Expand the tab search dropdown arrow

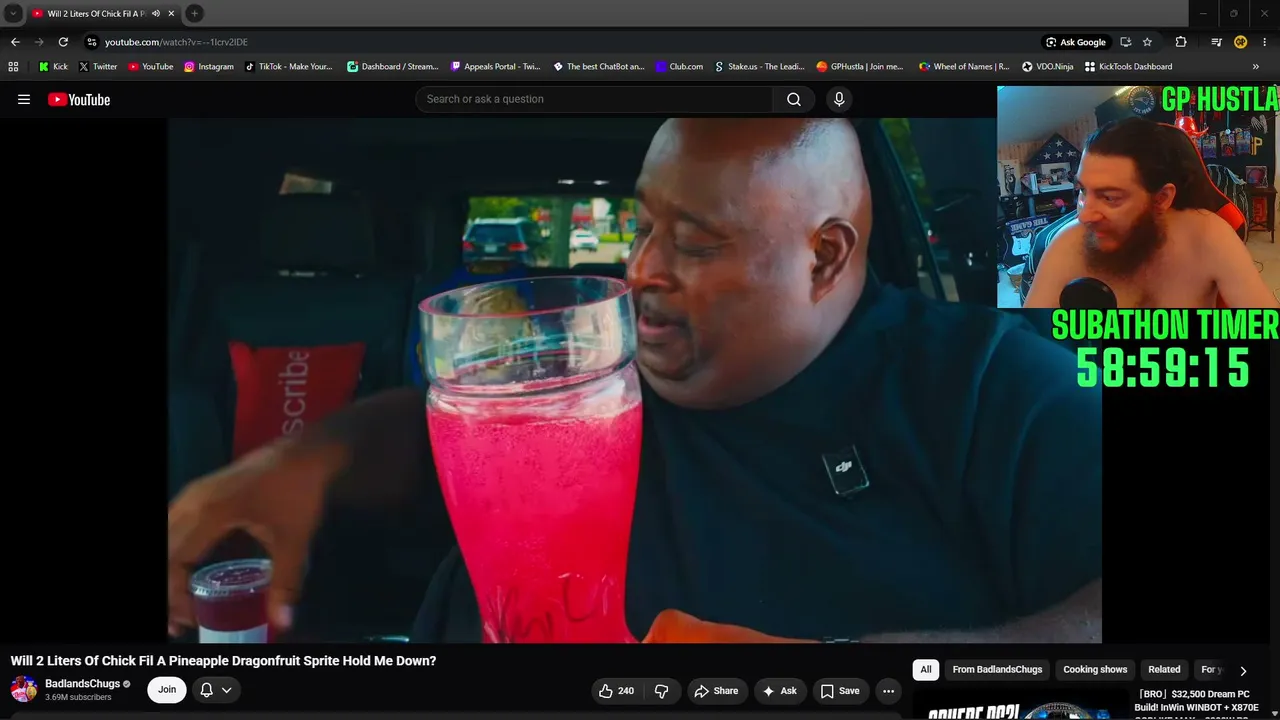(x=13, y=13)
